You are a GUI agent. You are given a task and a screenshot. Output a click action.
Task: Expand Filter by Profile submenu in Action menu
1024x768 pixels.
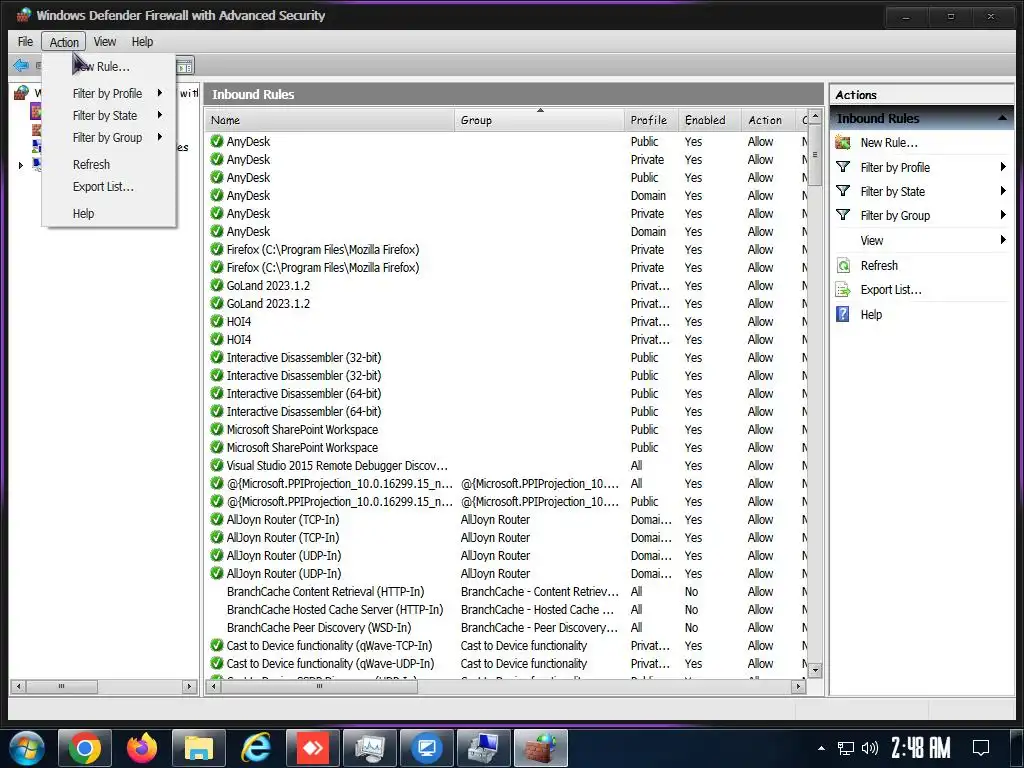tap(159, 93)
